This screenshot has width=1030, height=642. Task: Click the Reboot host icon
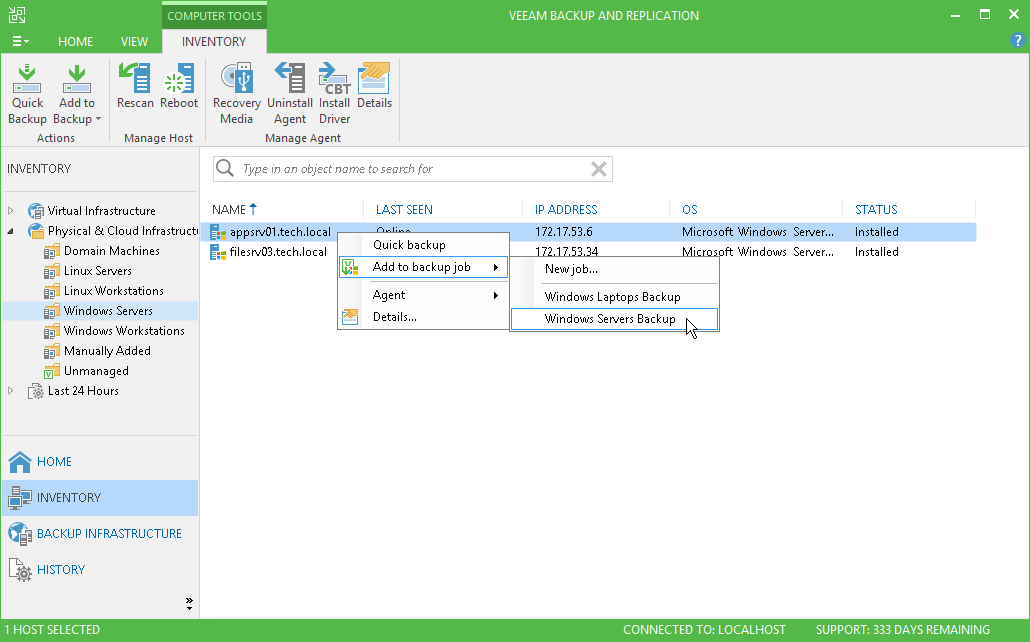(x=179, y=78)
